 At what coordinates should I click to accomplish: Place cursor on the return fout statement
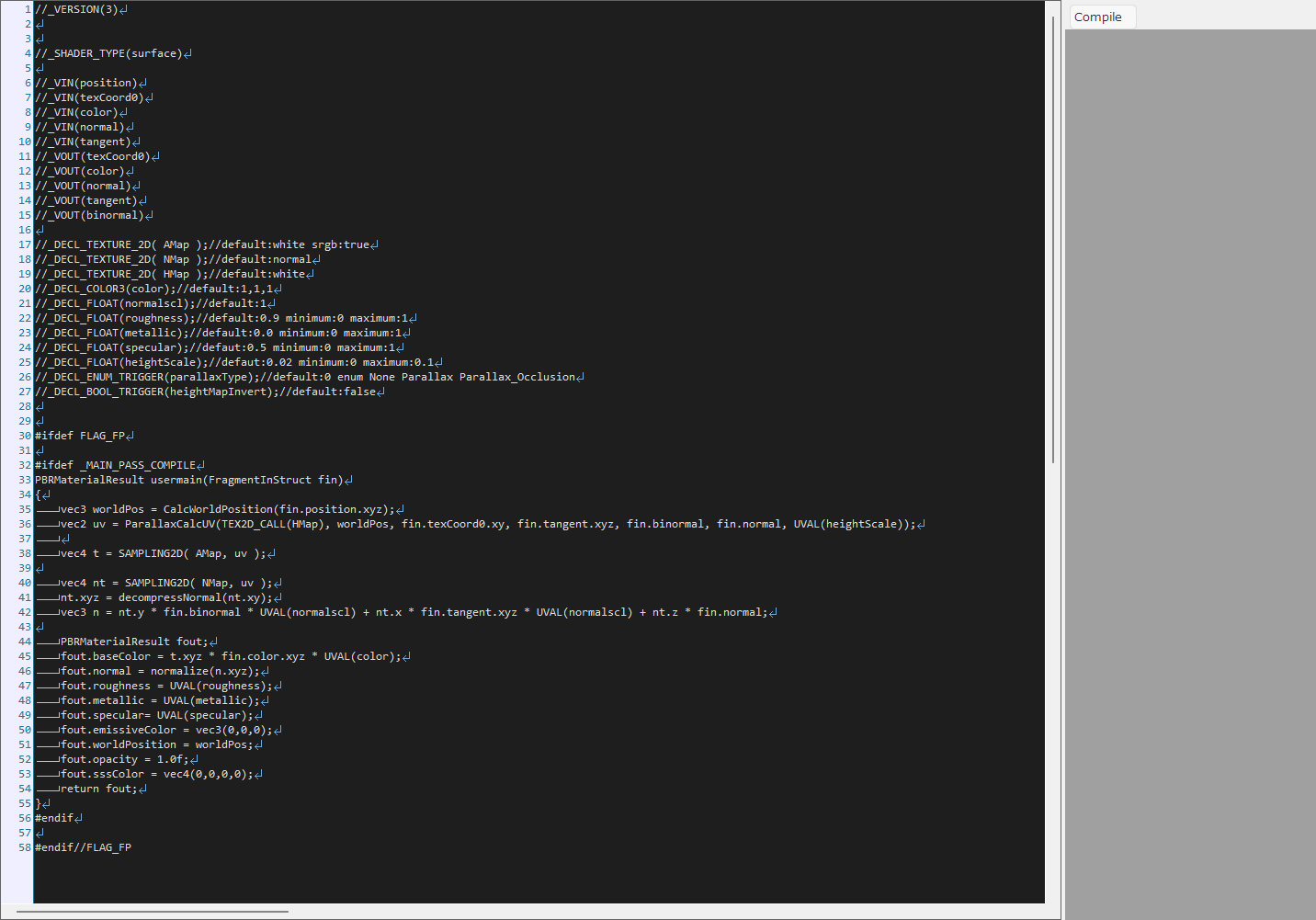(98, 789)
